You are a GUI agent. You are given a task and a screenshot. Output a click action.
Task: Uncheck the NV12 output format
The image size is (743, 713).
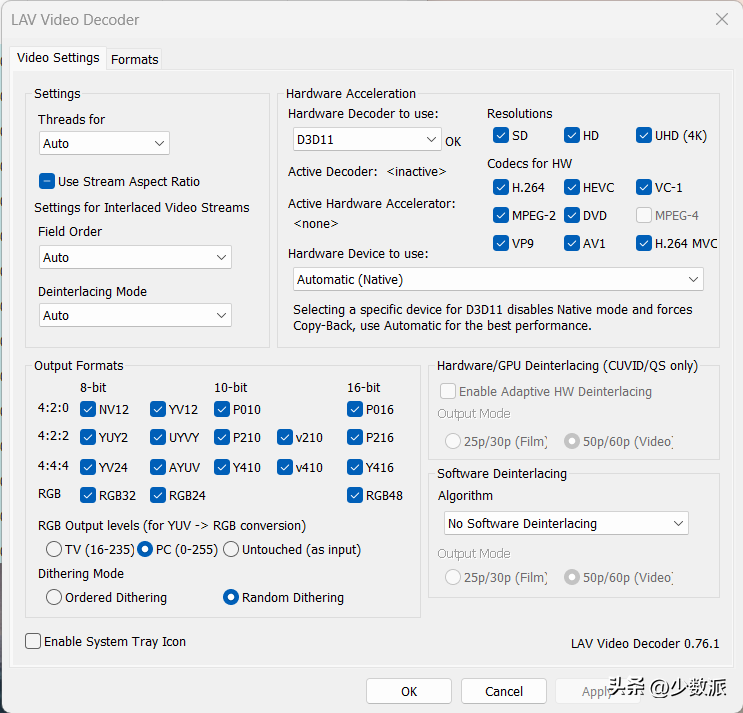coord(88,408)
